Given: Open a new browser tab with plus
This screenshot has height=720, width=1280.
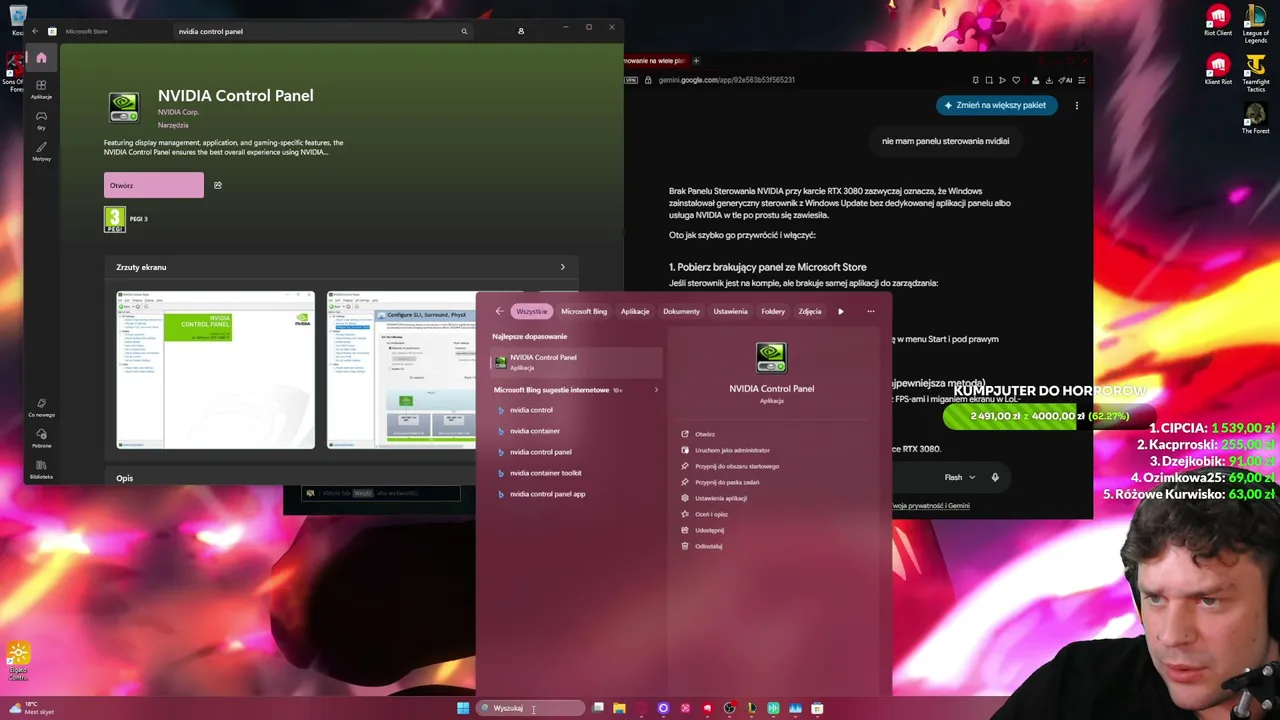Looking at the screenshot, I should point(696,60).
